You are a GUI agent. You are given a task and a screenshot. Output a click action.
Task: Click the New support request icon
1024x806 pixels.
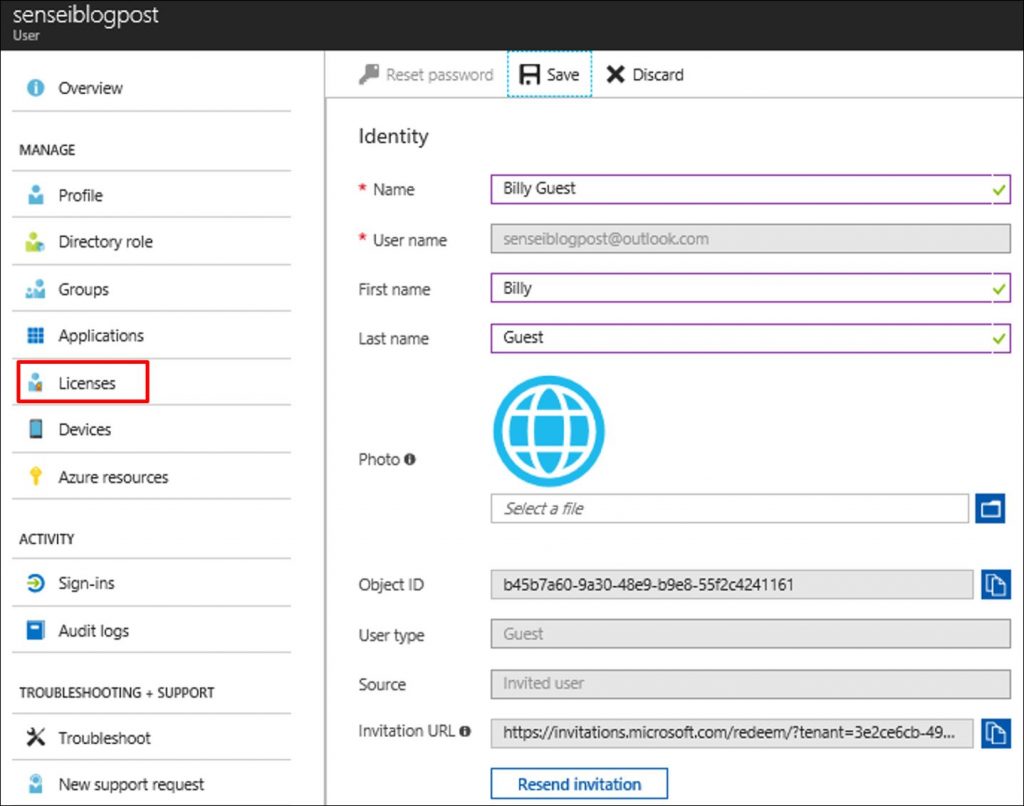pos(35,784)
